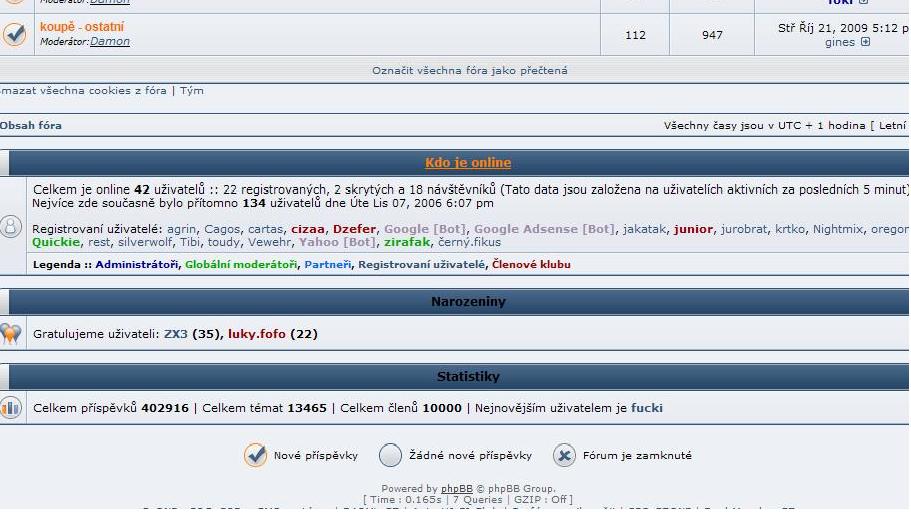Go to Obsah fóra board index

click(x=31, y=126)
